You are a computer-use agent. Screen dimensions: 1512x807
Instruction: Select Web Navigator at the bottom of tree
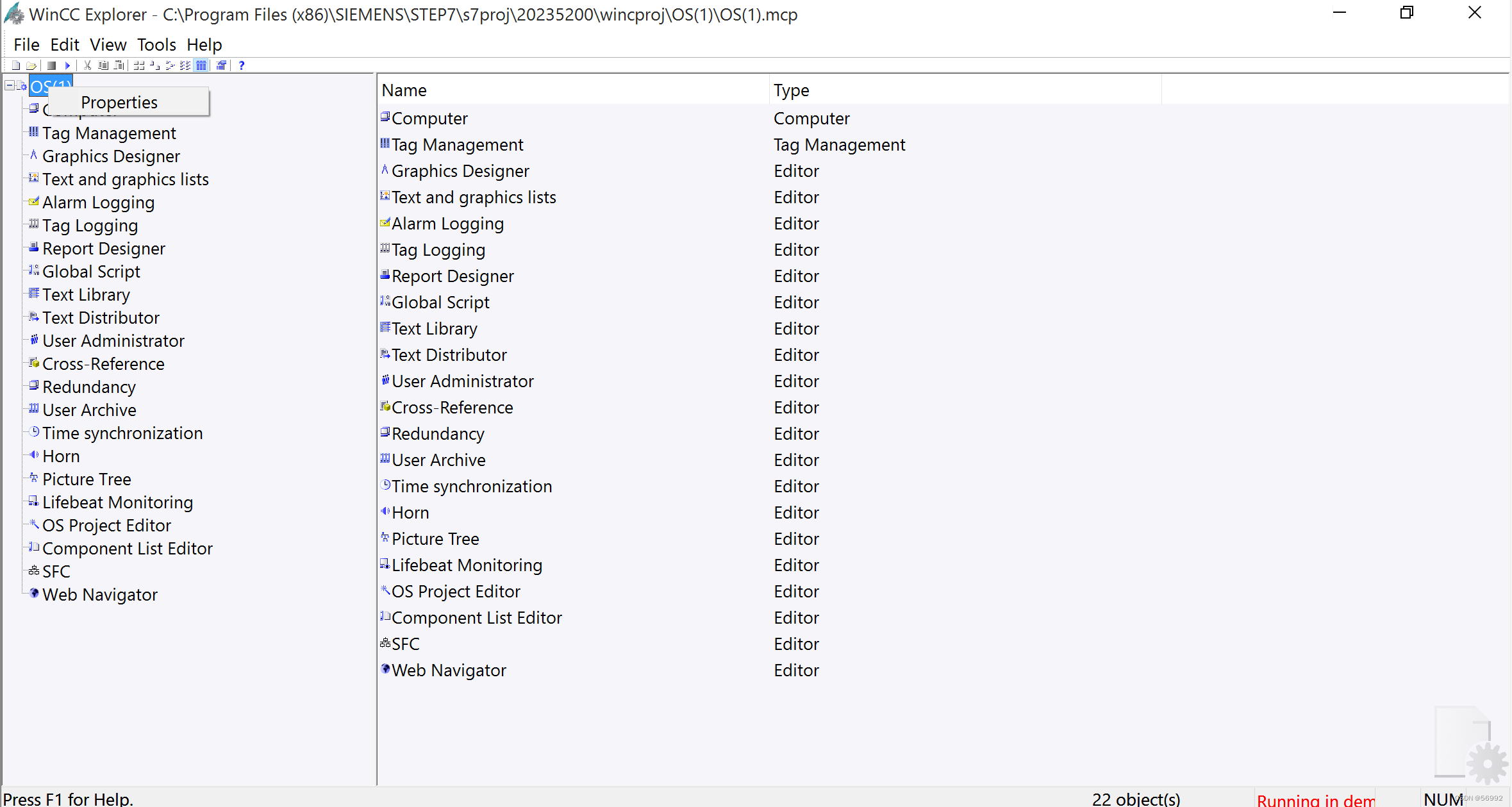[x=100, y=594]
